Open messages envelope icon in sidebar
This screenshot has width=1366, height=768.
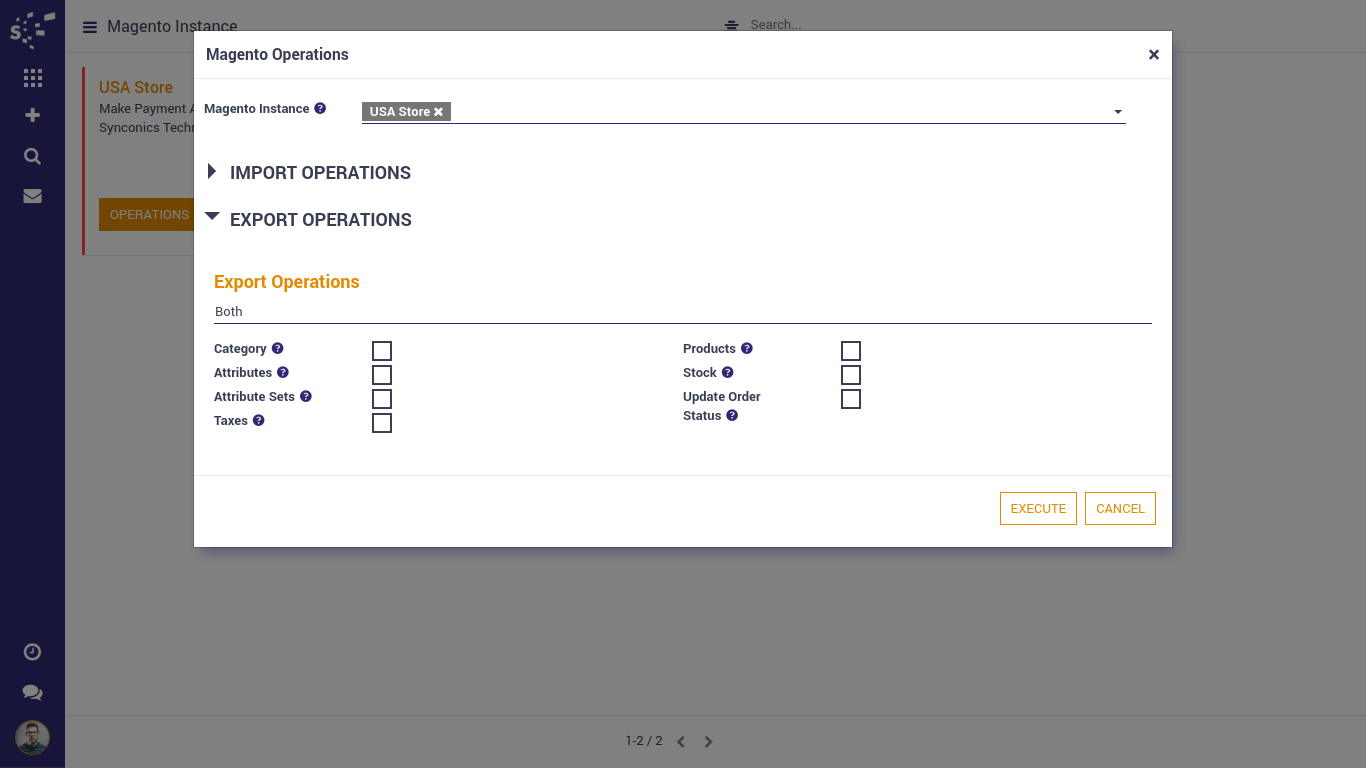click(32, 196)
